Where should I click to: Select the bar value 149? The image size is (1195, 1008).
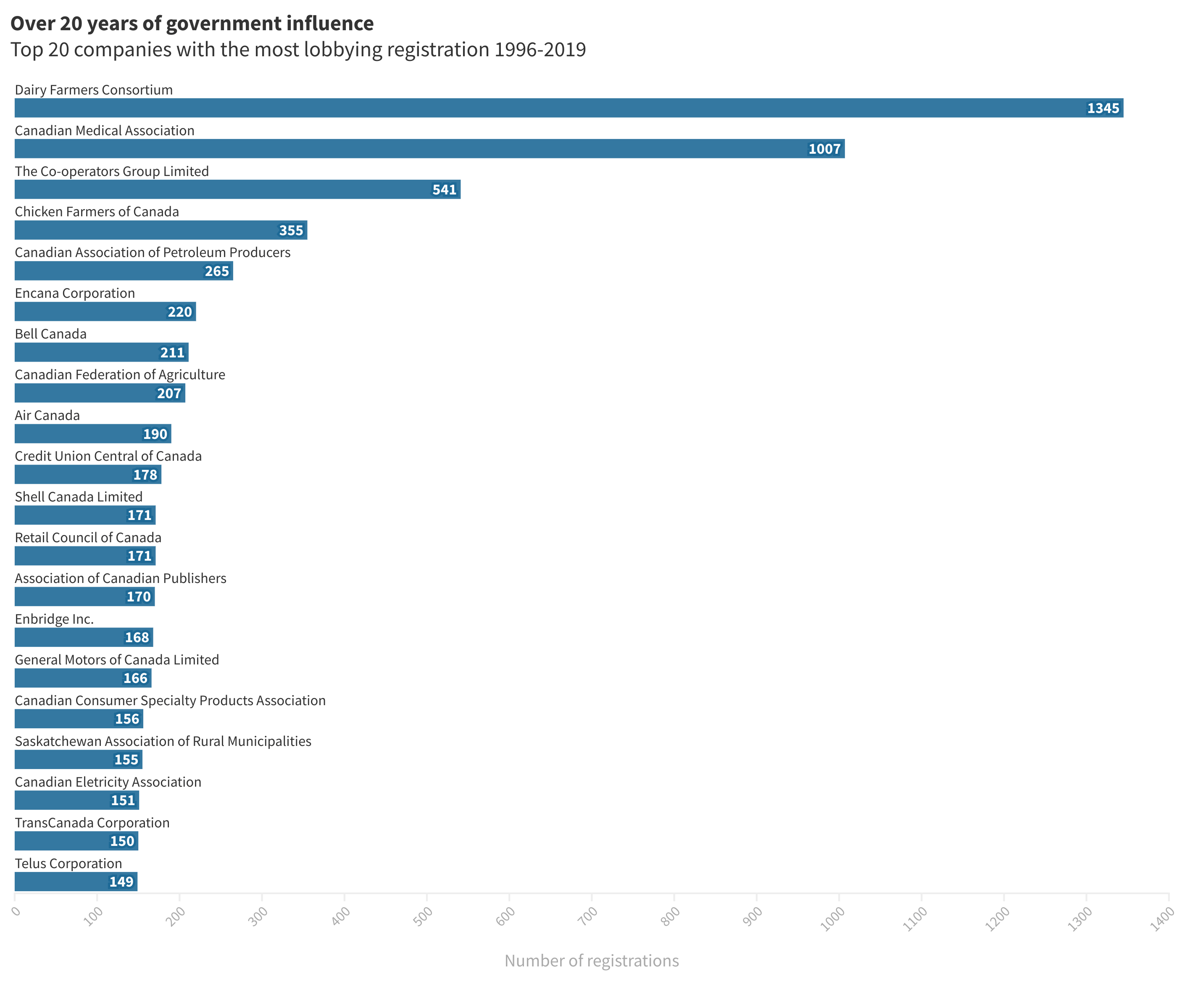pos(121,882)
